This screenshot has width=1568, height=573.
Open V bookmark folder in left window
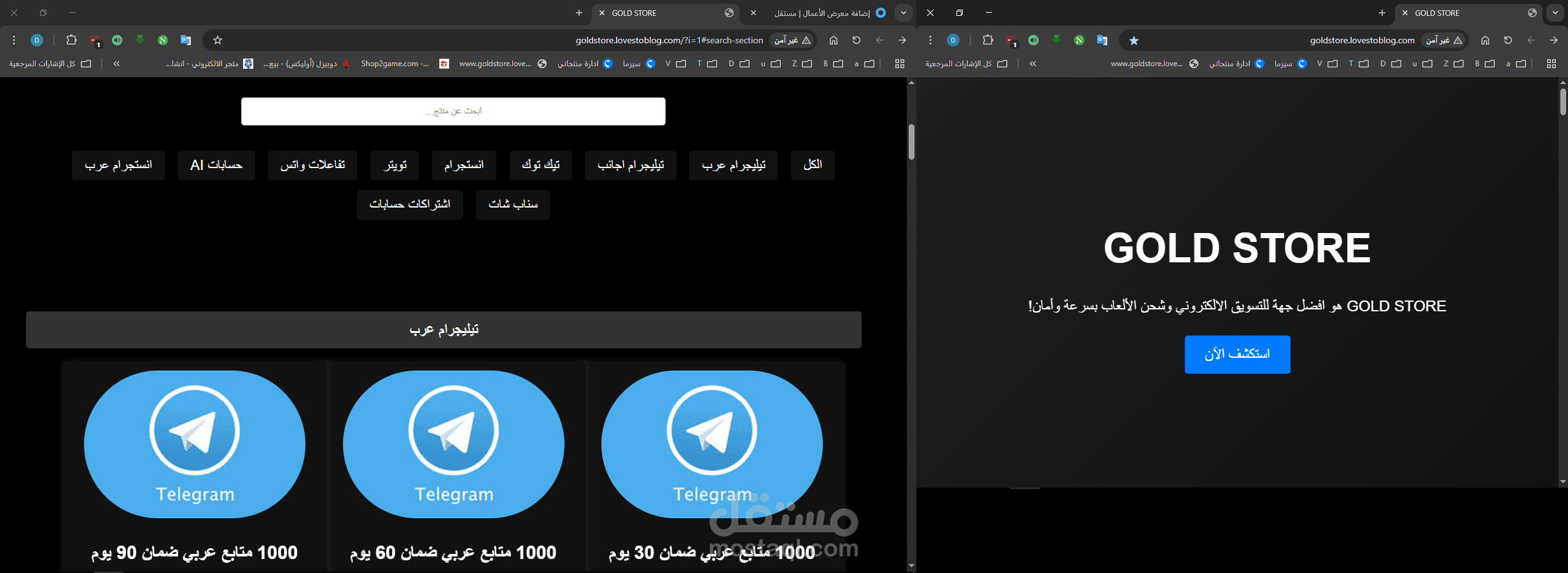point(675,64)
